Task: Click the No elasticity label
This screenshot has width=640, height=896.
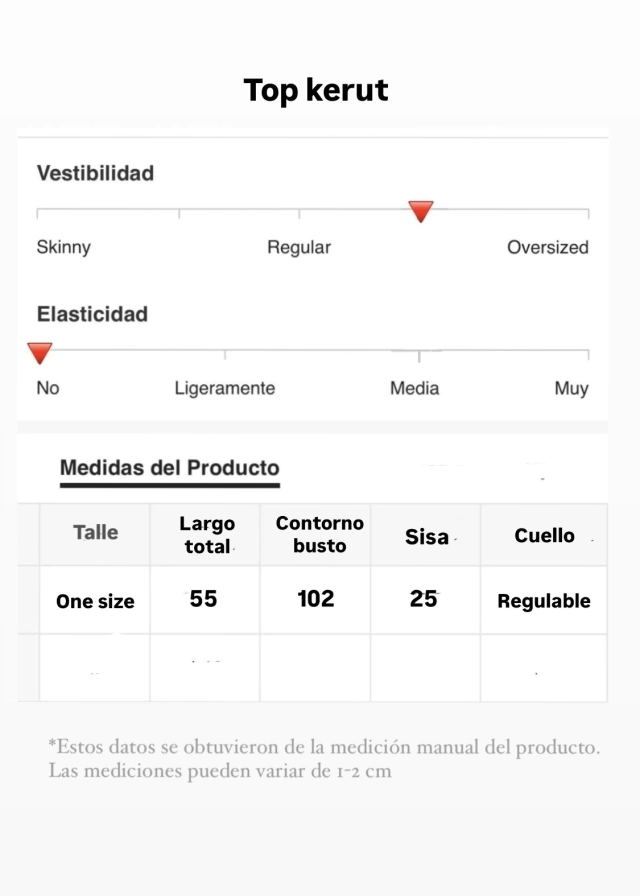Action: pos(48,388)
